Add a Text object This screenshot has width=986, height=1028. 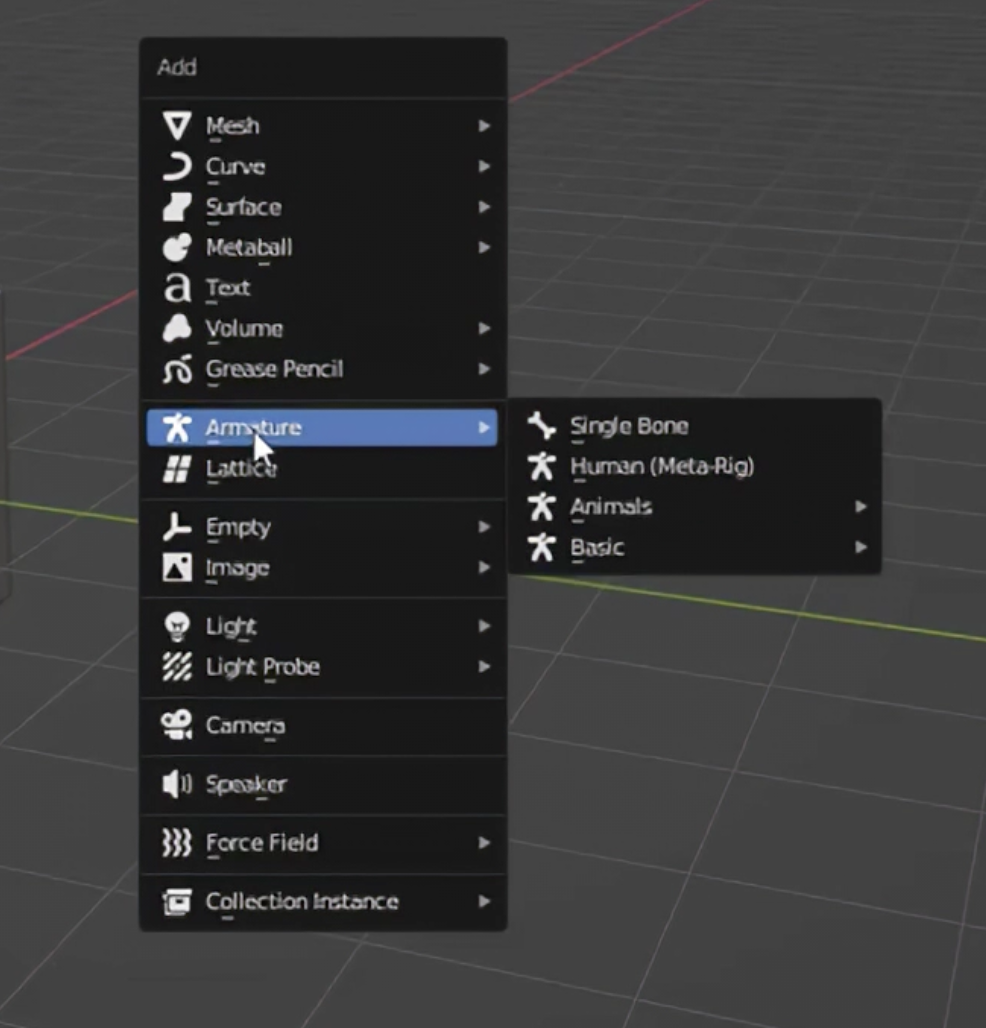(323, 288)
